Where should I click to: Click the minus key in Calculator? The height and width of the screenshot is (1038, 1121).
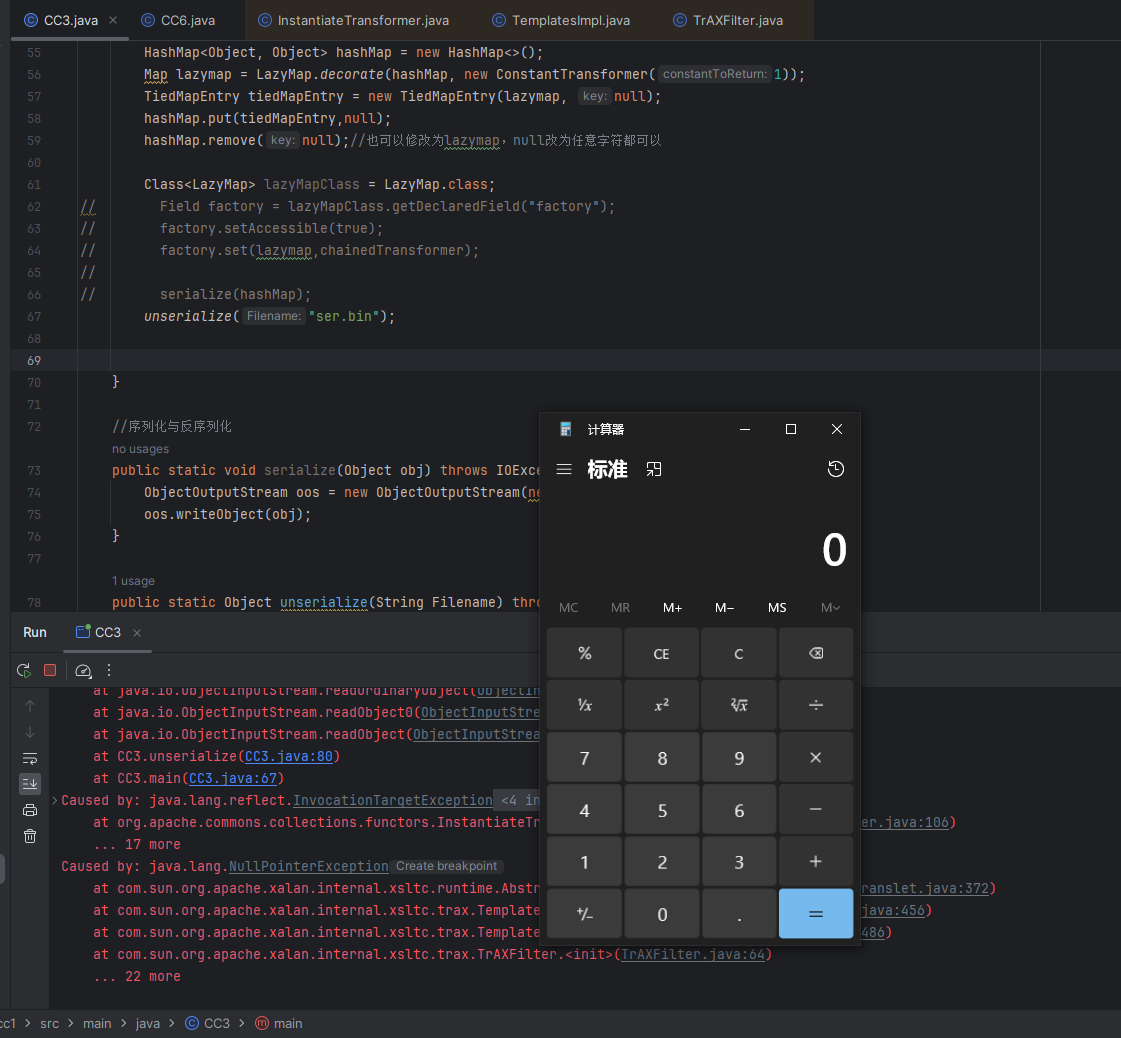(x=816, y=810)
